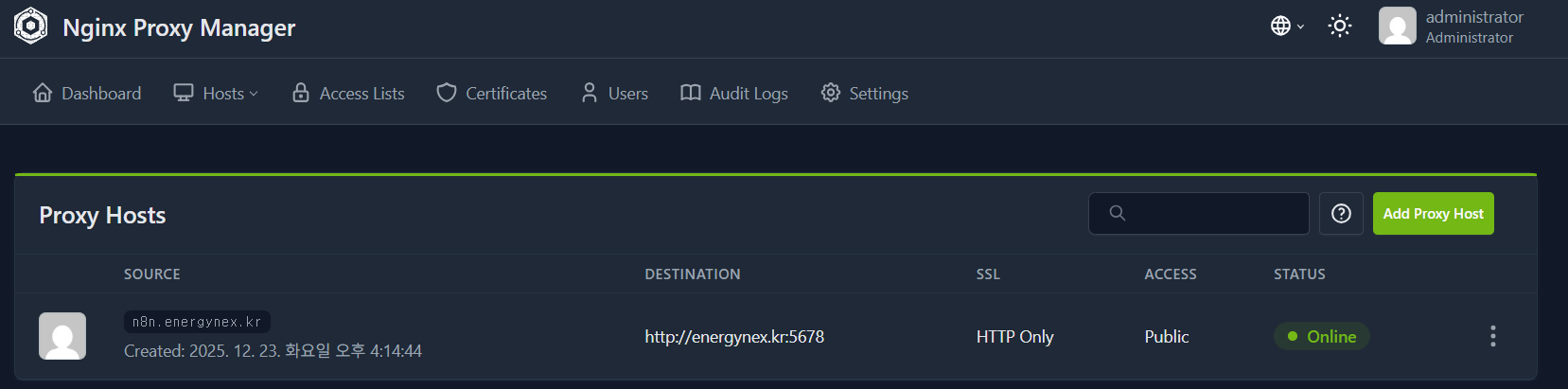Click the Online status badge
This screenshot has height=389, width=1568.
pos(1321,337)
